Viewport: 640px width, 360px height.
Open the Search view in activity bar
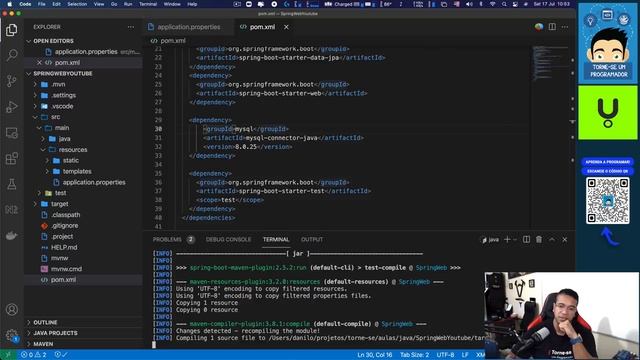pyautogui.click(x=11, y=55)
